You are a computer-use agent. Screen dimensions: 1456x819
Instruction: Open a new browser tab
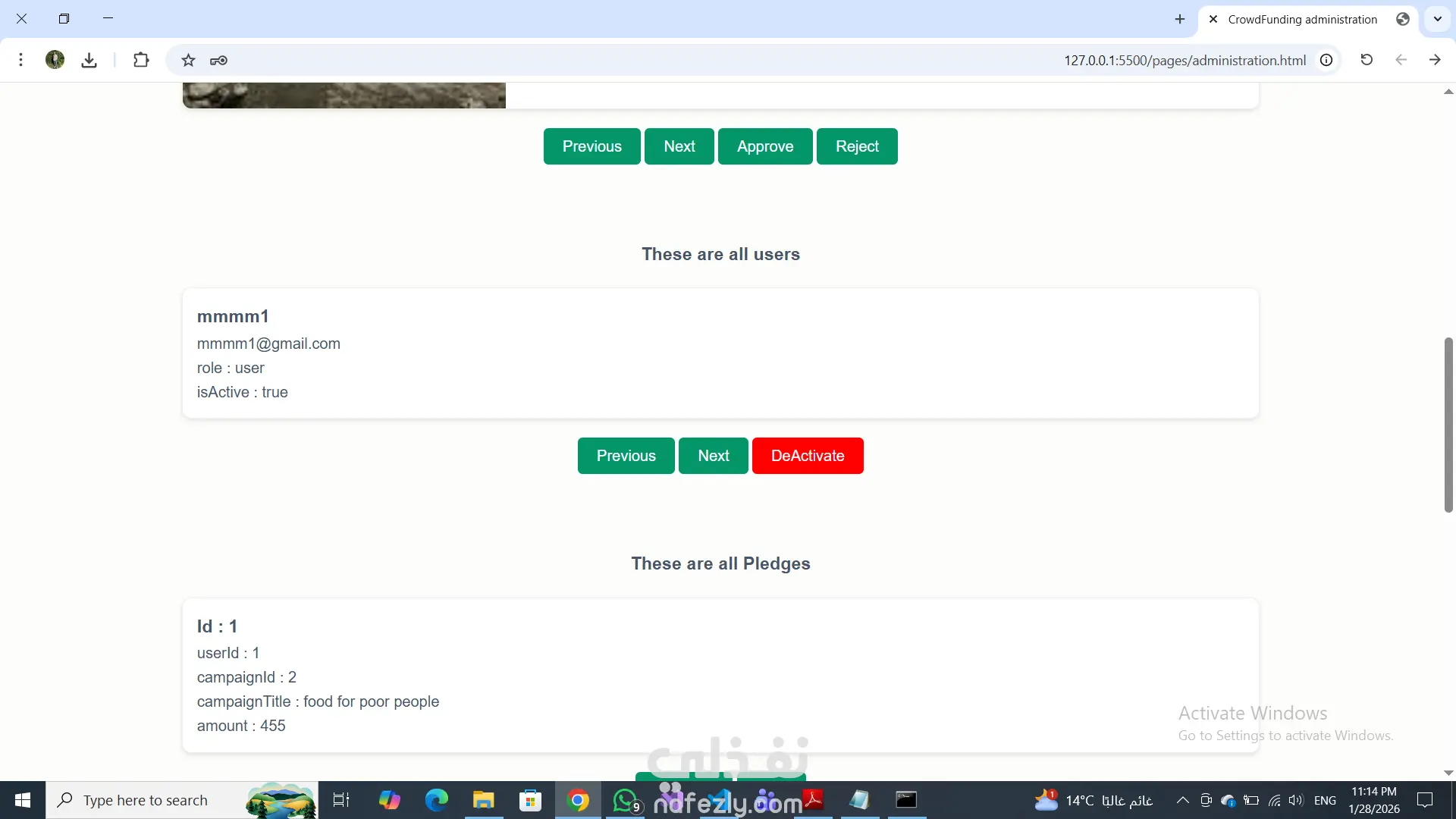click(1180, 19)
